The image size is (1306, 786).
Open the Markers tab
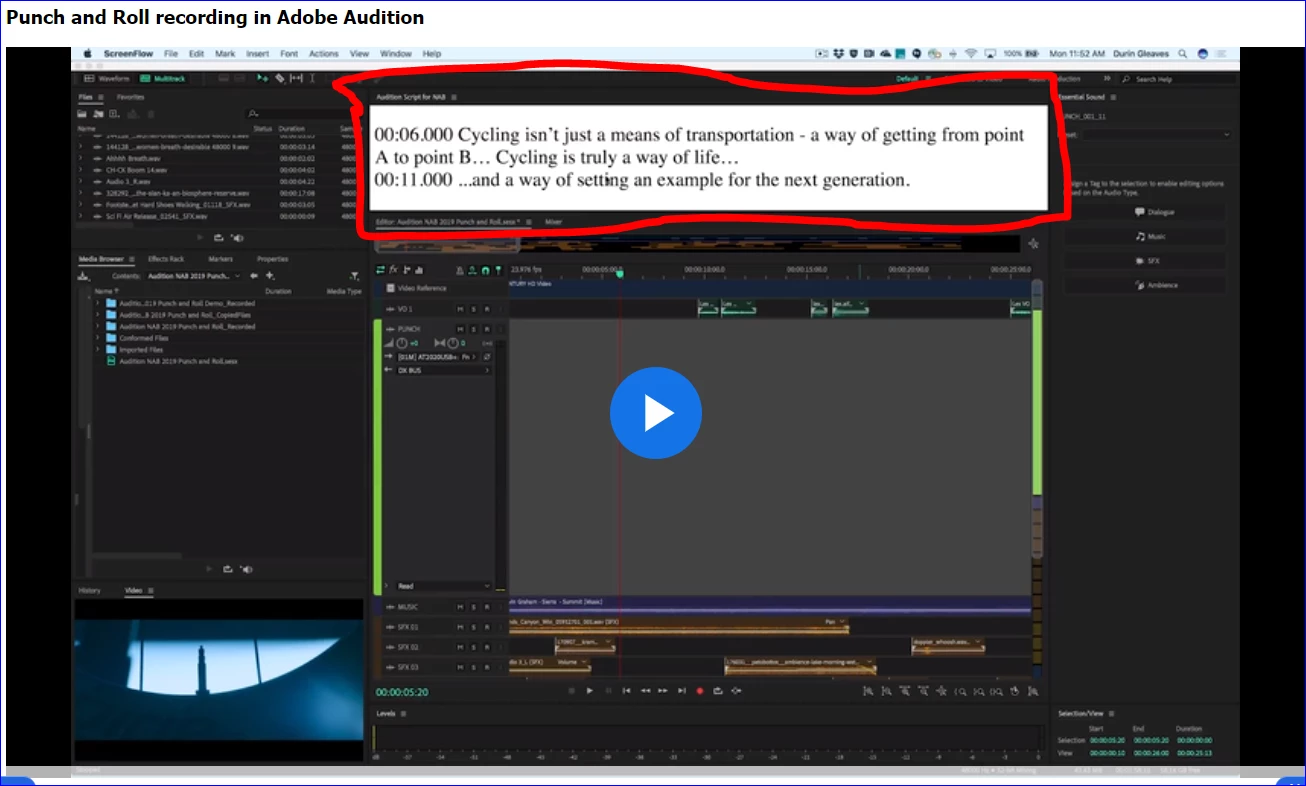tap(221, 259)
